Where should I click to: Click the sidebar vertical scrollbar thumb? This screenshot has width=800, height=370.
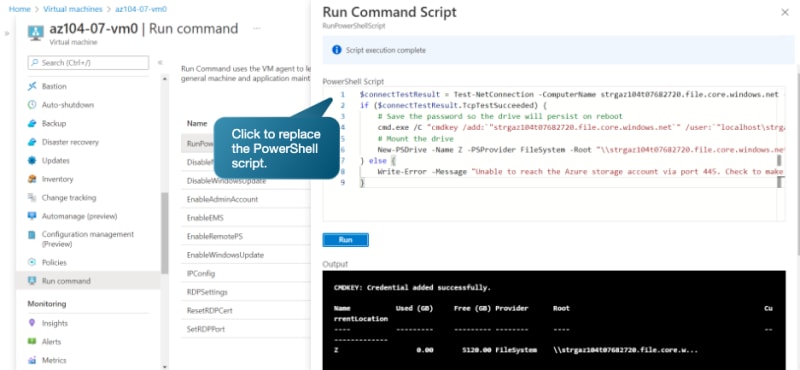coord(164,233)
